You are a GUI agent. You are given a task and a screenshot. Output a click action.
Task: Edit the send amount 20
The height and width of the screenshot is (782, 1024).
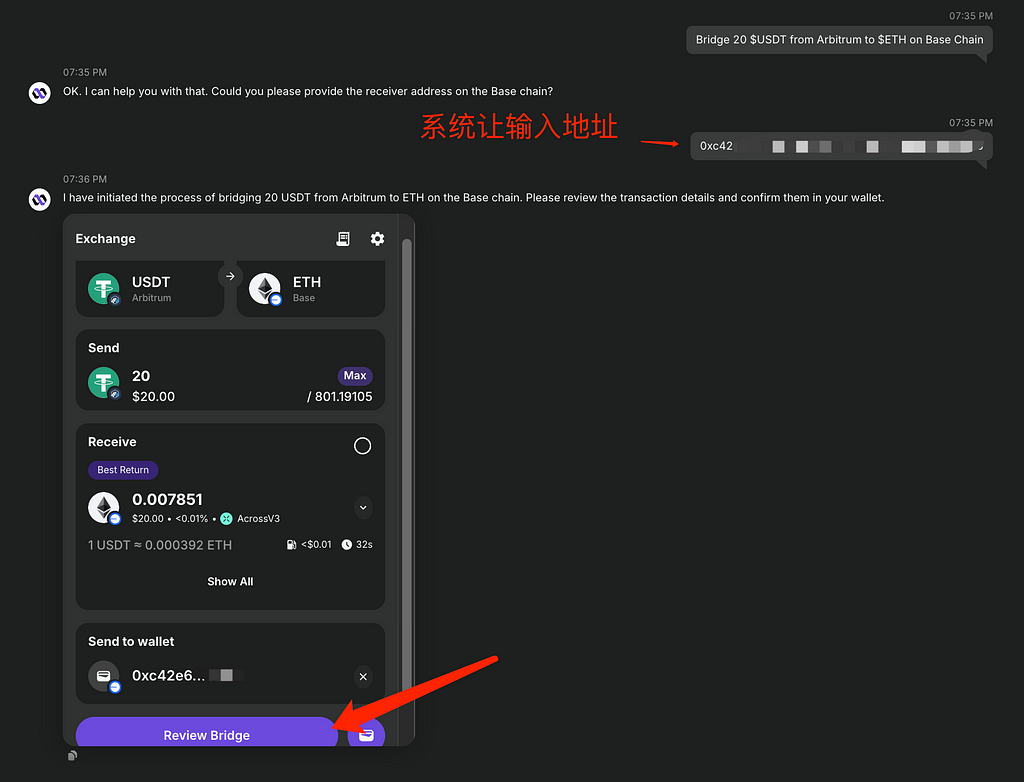[x=141, y=376]
